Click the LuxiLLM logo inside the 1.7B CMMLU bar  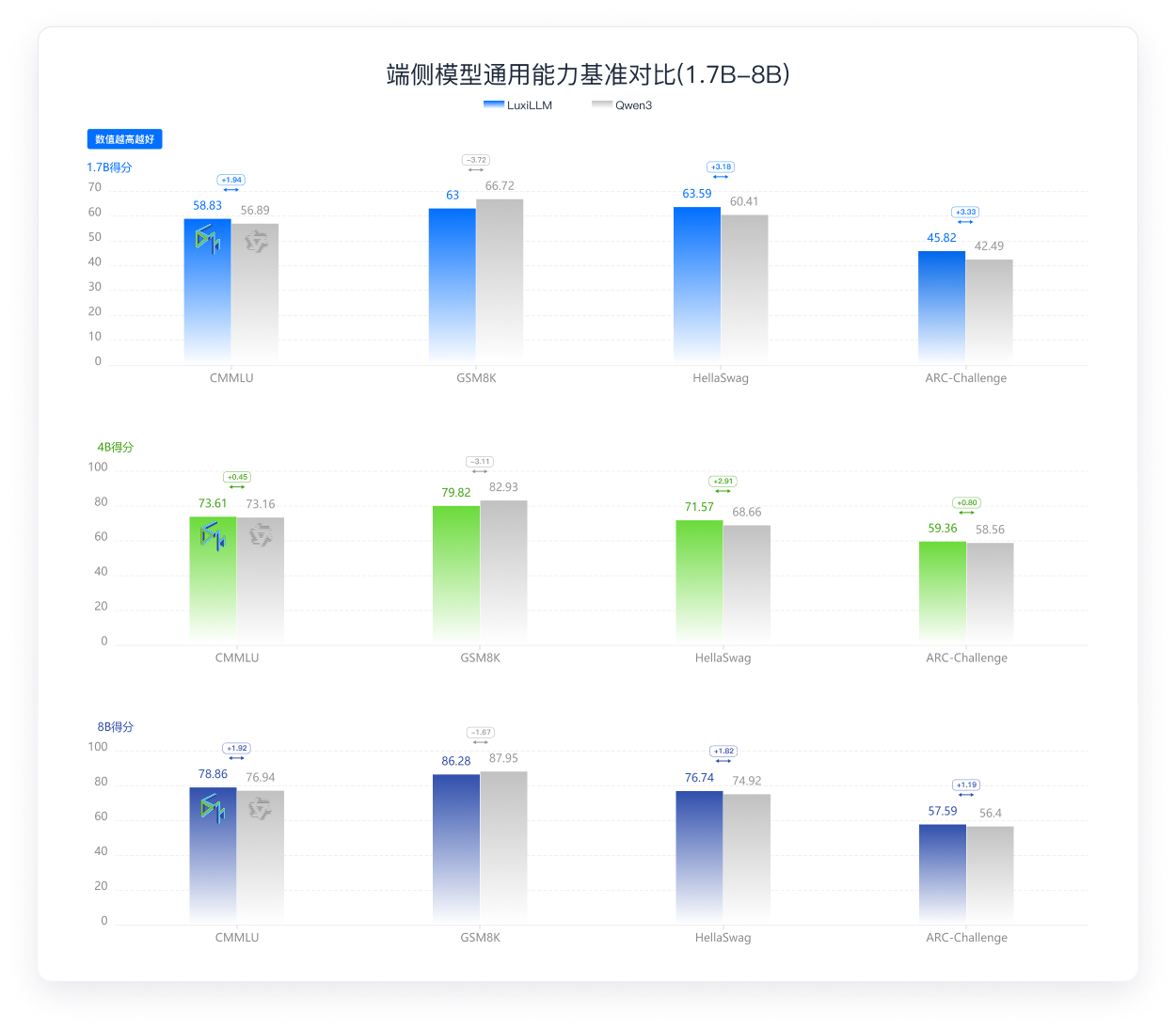207,239
